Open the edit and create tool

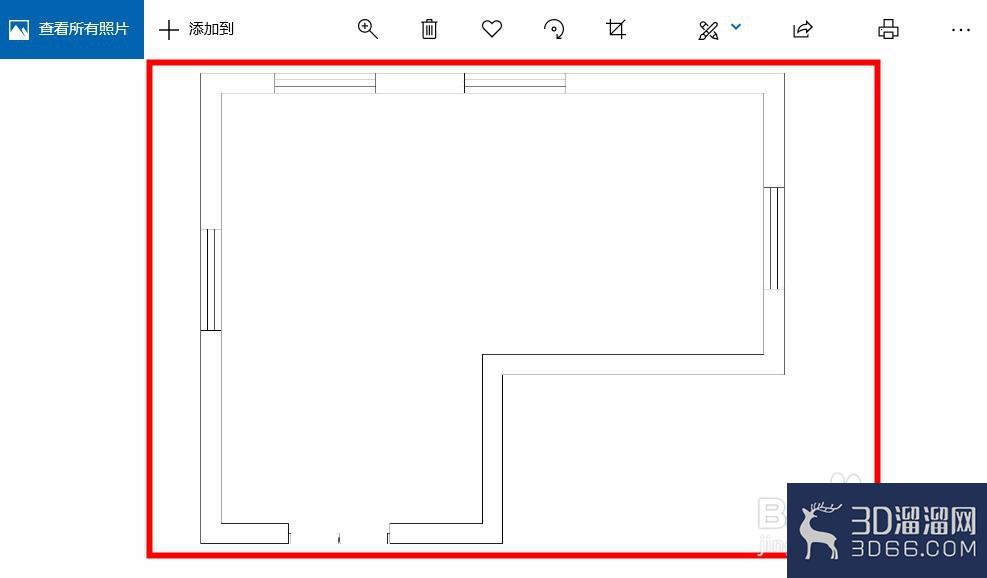pyautogui.click(x=708, y=30)
